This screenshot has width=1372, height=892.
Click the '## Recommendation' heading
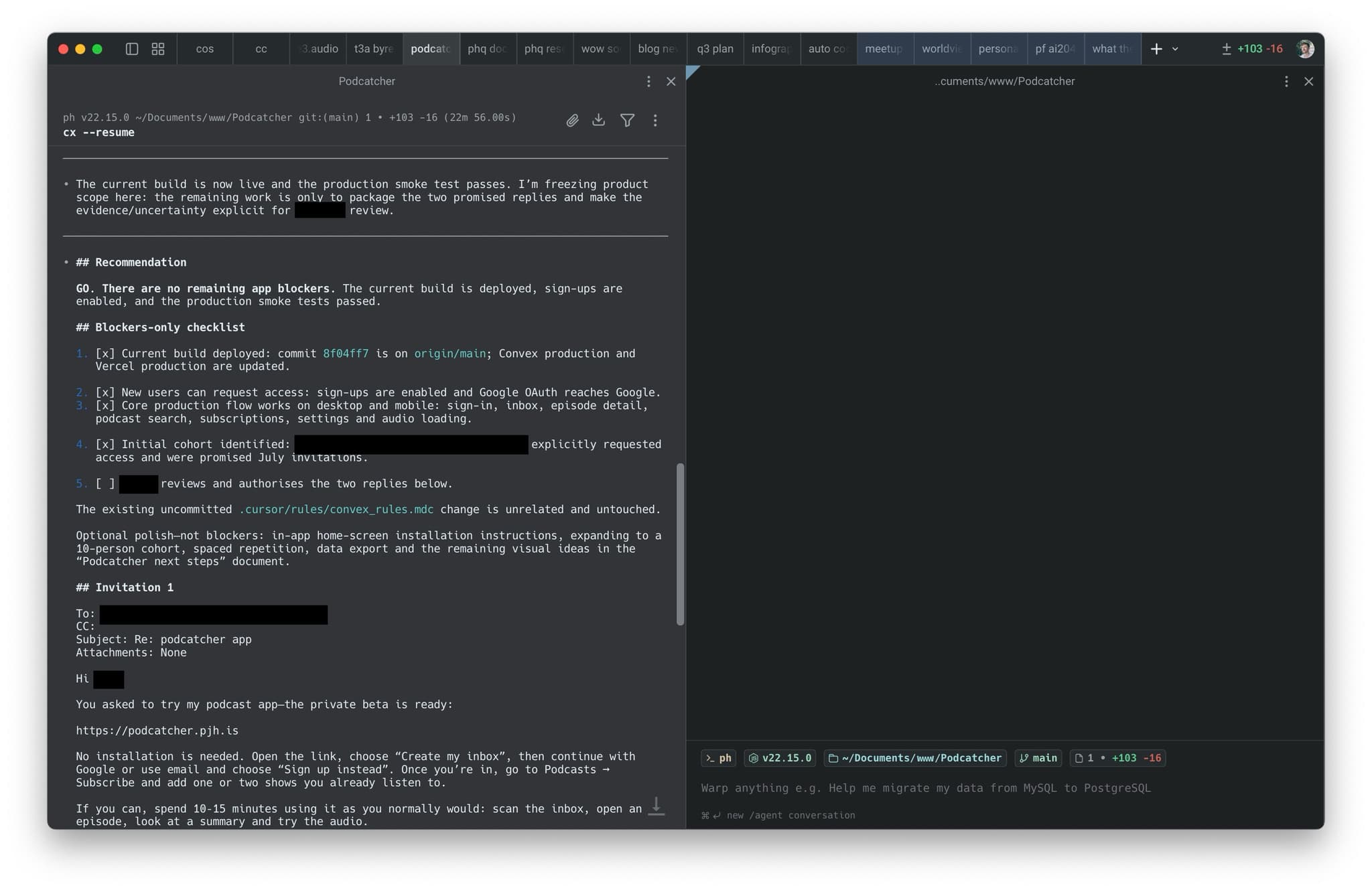click(x=131, y=263)
